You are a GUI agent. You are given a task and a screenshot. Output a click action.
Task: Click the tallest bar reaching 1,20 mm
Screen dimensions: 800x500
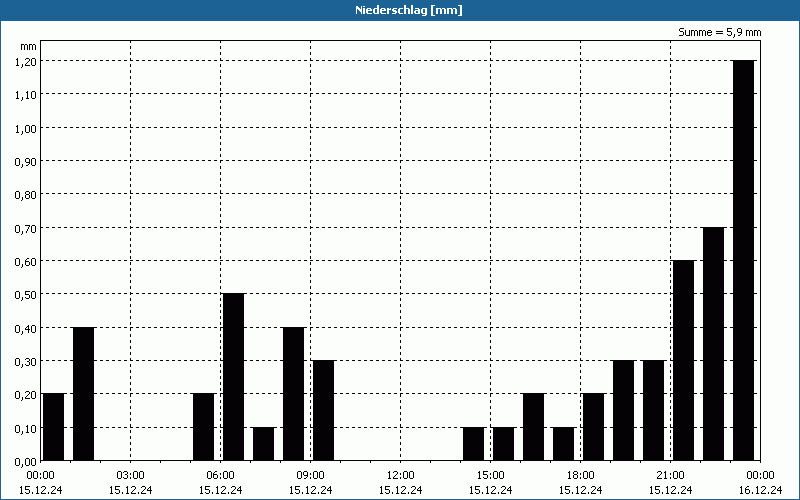pos(743,260)
